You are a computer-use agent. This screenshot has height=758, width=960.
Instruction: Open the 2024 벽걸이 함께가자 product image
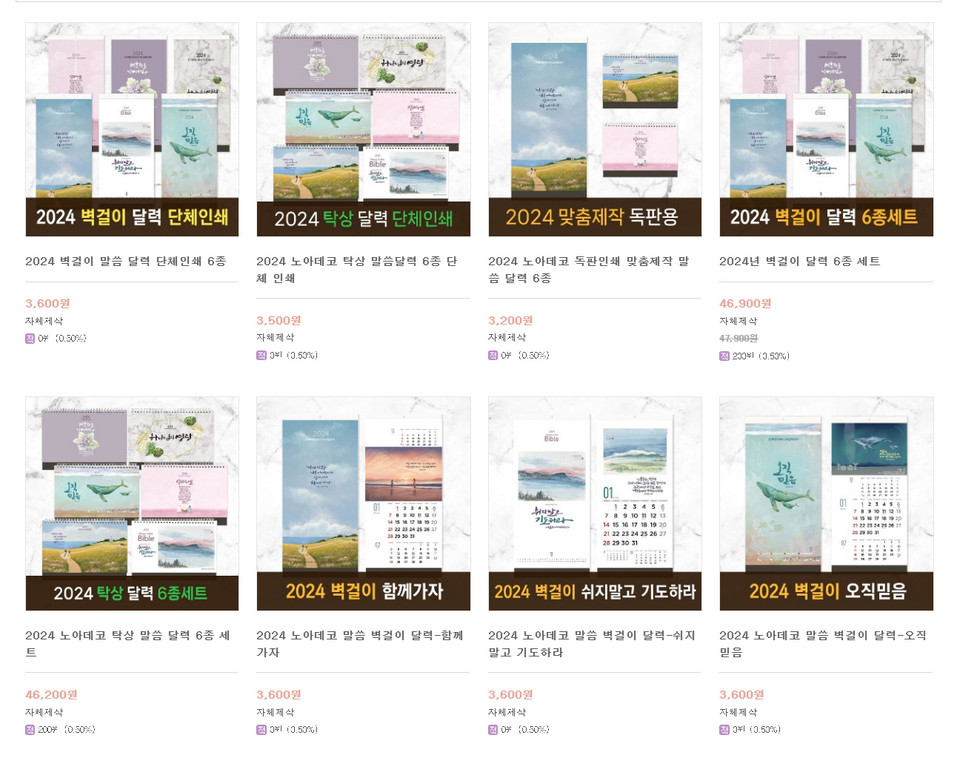click(363, 503)
